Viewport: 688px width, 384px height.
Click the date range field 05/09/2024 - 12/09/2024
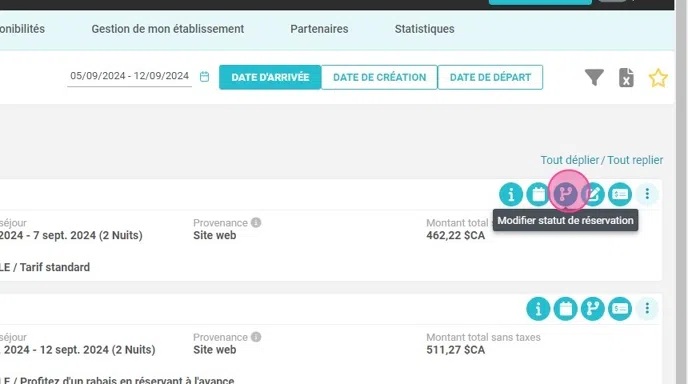pos(129,76)
